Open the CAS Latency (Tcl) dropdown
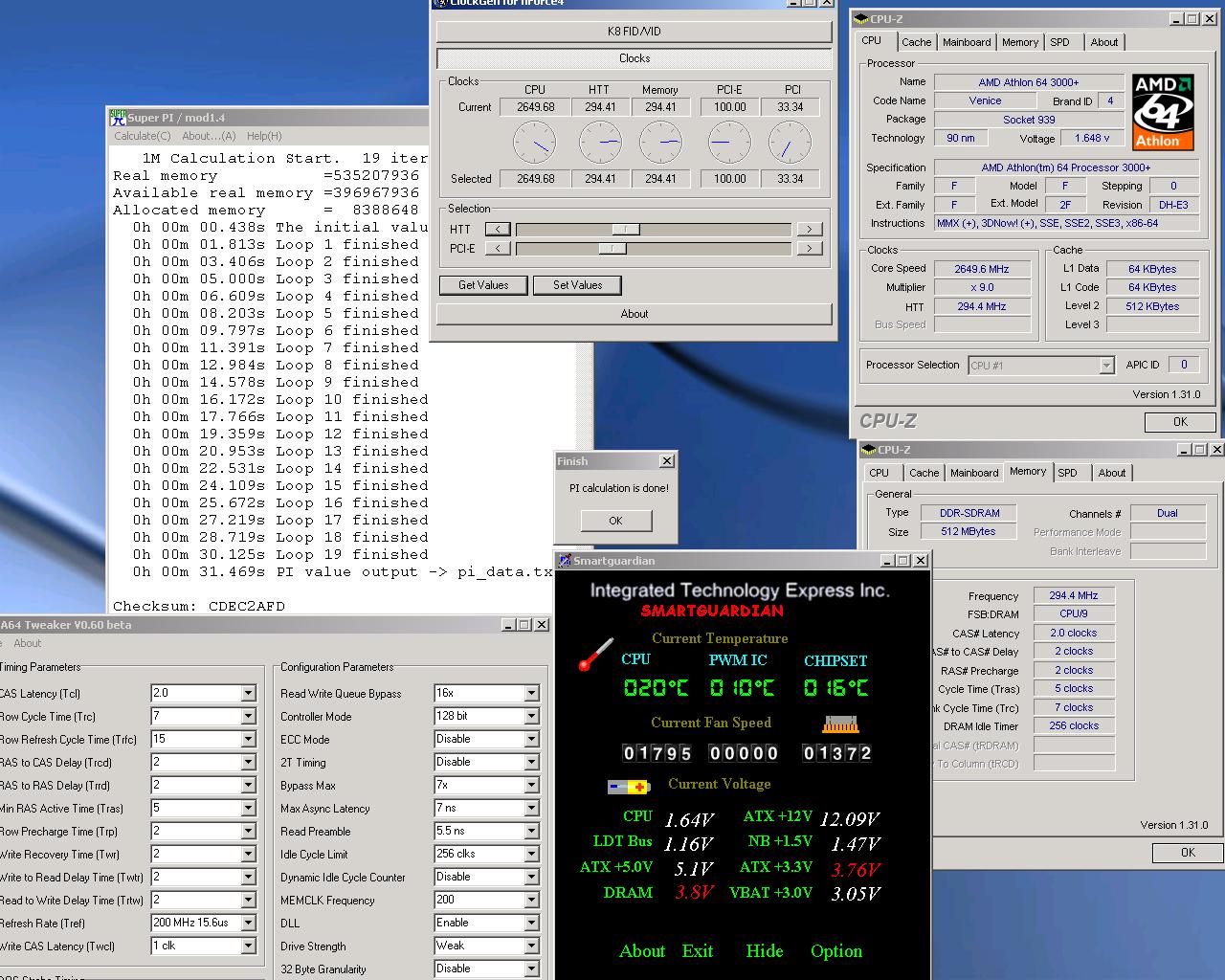Viewport: 1225px width, 980px height. click(x=248, y=693)
